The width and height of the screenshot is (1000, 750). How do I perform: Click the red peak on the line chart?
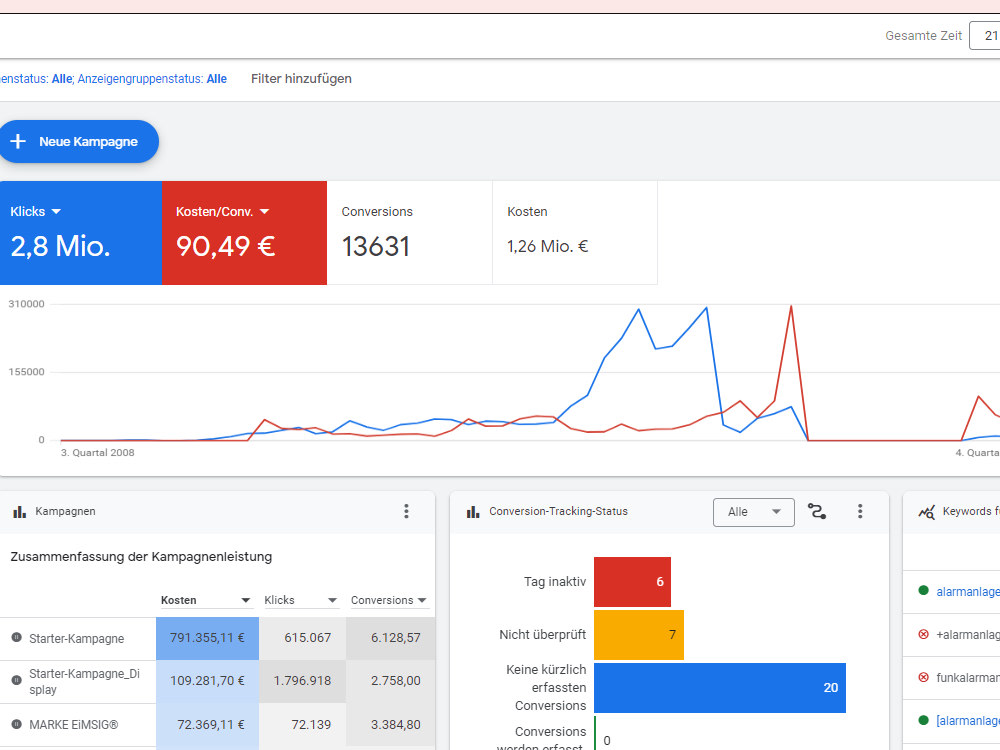tap(791, 307)
